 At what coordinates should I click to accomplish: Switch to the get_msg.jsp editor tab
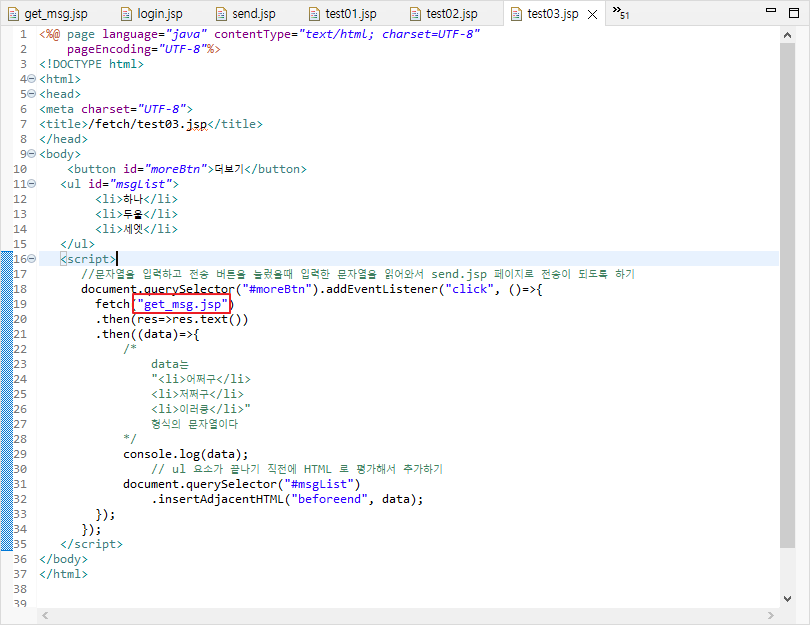pyautogui.click(x=48, y=14)
